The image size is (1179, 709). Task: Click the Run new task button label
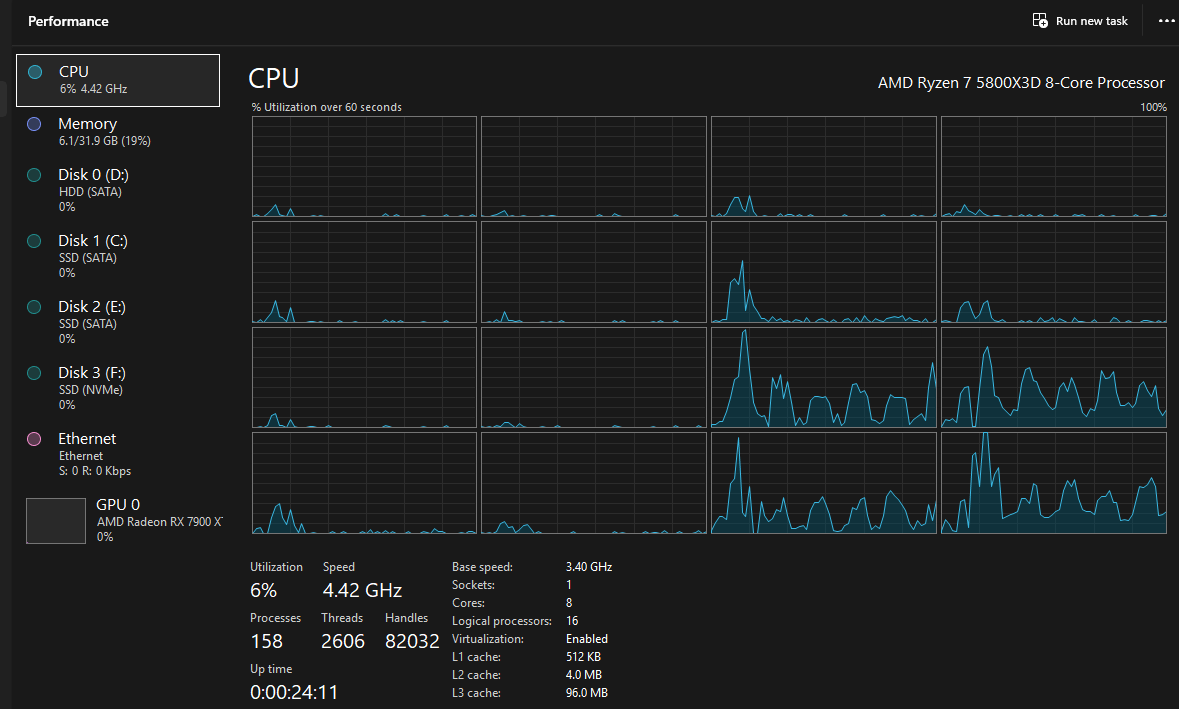[x=1092, y=21]
